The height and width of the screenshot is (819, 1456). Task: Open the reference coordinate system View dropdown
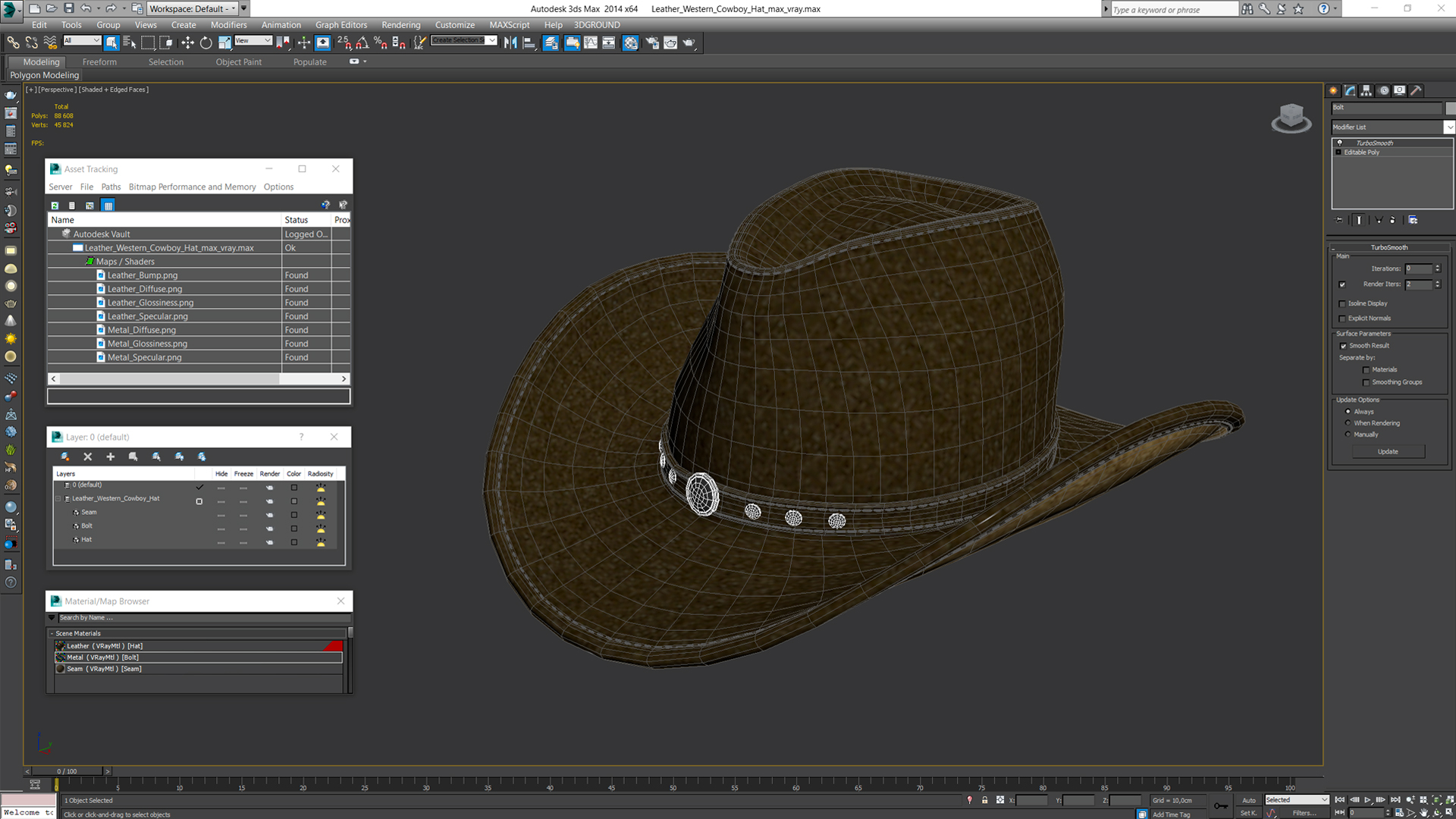coord(253,40)
